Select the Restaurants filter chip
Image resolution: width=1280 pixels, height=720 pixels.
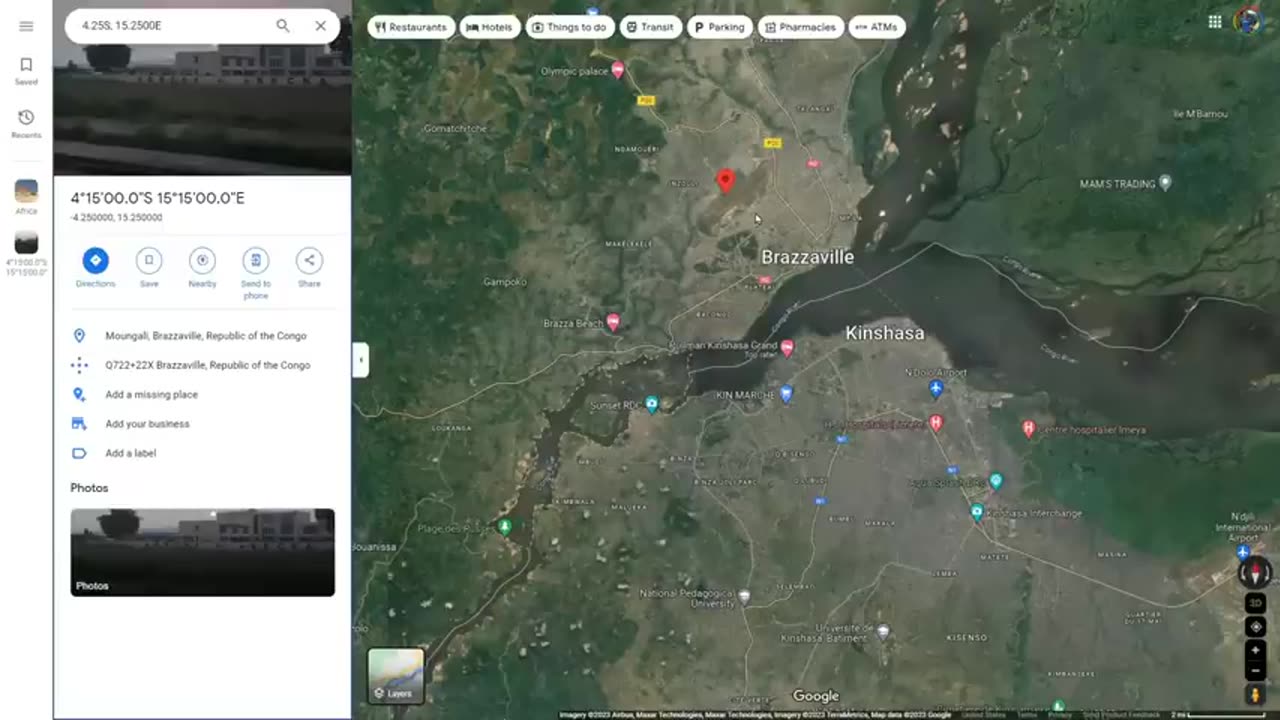411,27
